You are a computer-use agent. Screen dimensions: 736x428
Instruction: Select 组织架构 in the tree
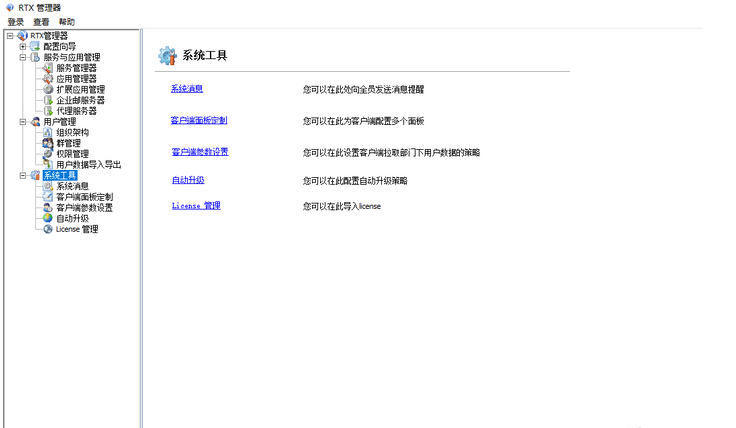[72, 132]
